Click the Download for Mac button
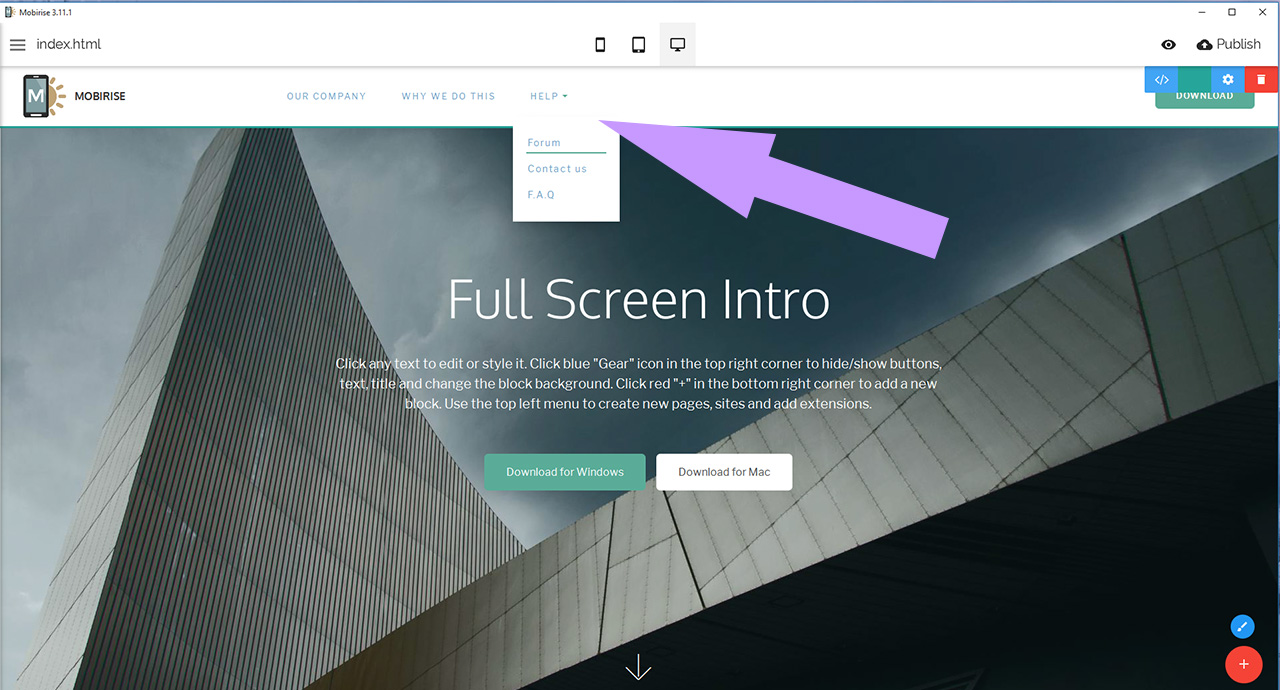This screenshot has height=690, width=1280. [x=723, y=471]
